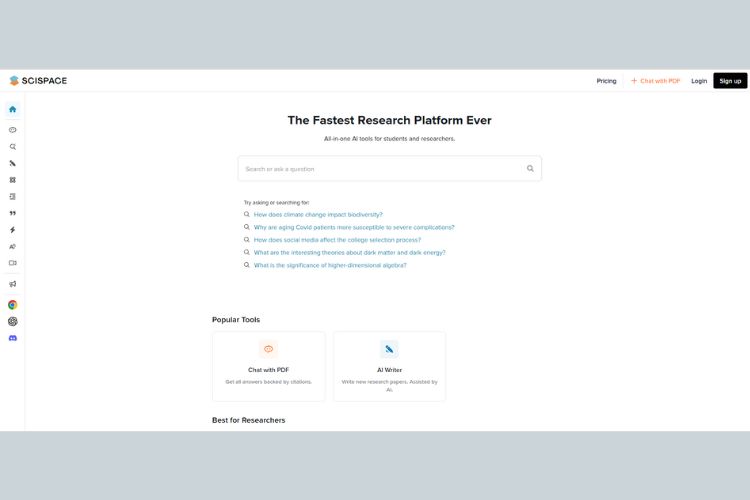The height and width of the screenshot is (500, 750).
Task: Open the Discord icon in sidebar
Action: click(x=12, y=338)
